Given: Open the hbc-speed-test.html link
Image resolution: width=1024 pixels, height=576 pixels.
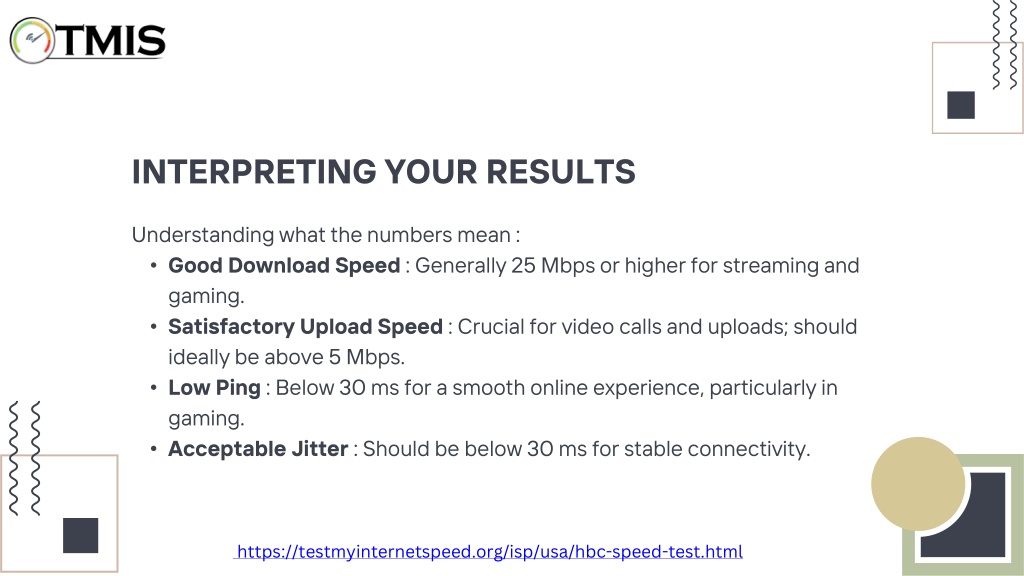Looking at the screenshot, I should (488, 551).
